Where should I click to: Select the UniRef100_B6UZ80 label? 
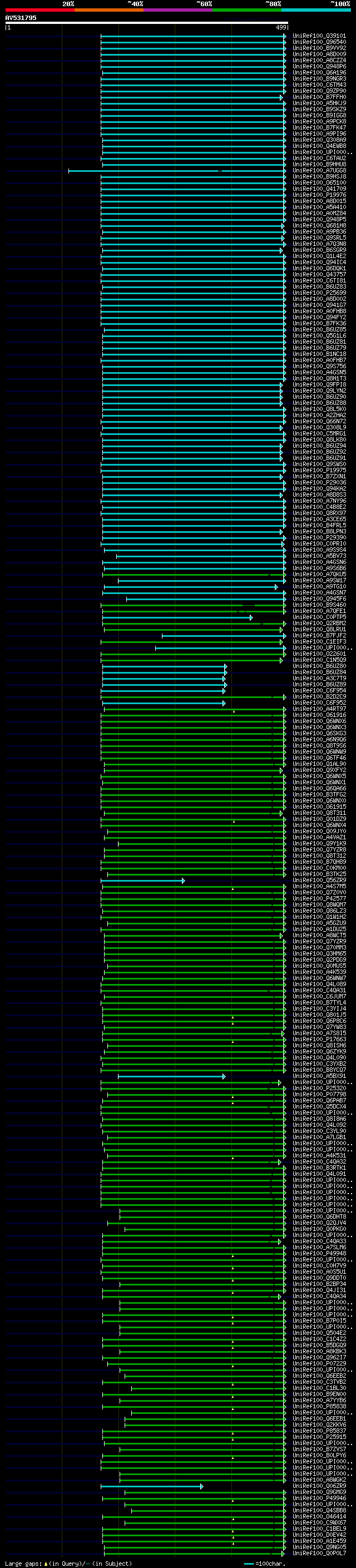coord(319,666)
